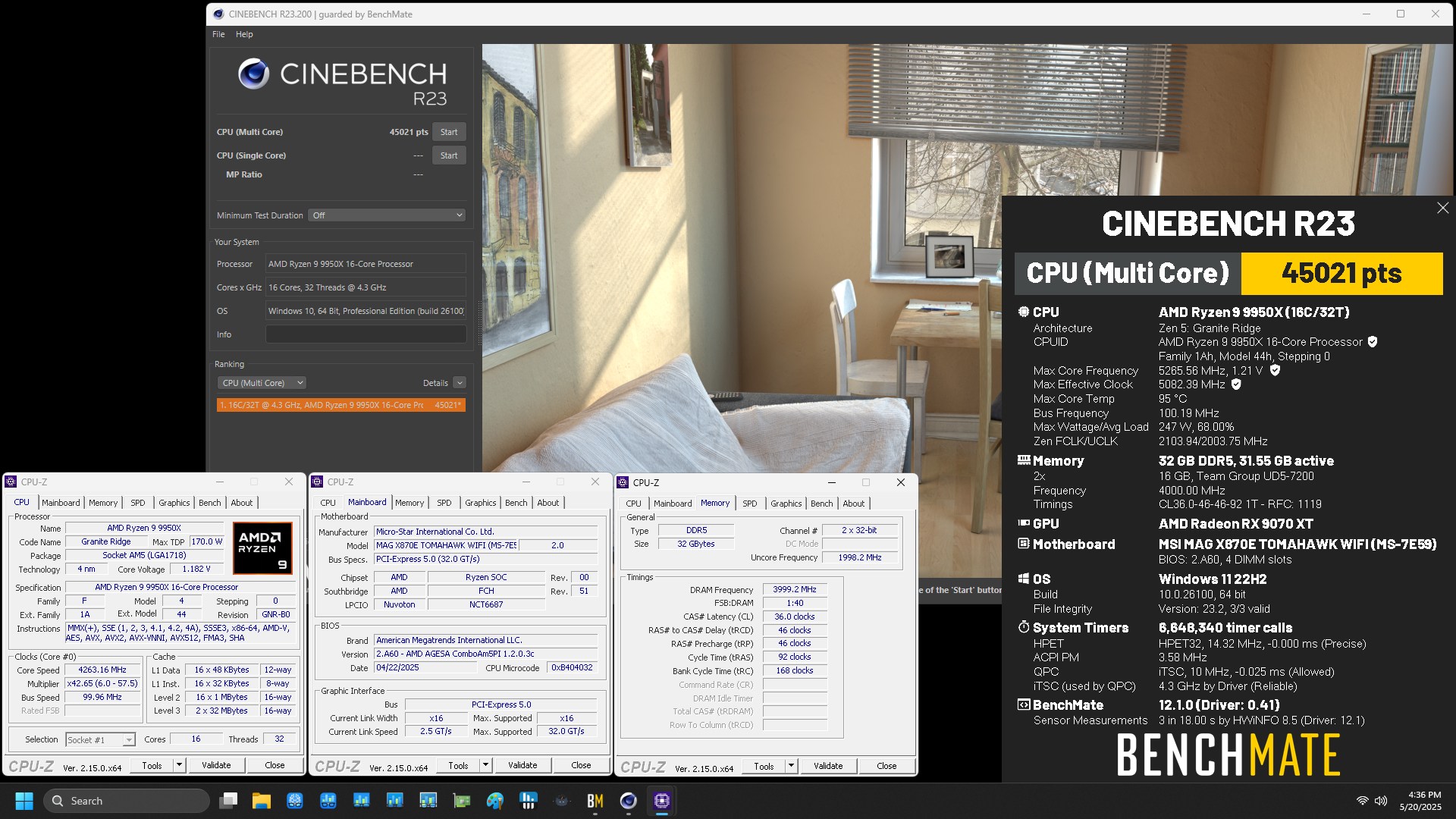Open the Paint palette icon in taskbar
Screen dimensions: 1456x819
495,801
